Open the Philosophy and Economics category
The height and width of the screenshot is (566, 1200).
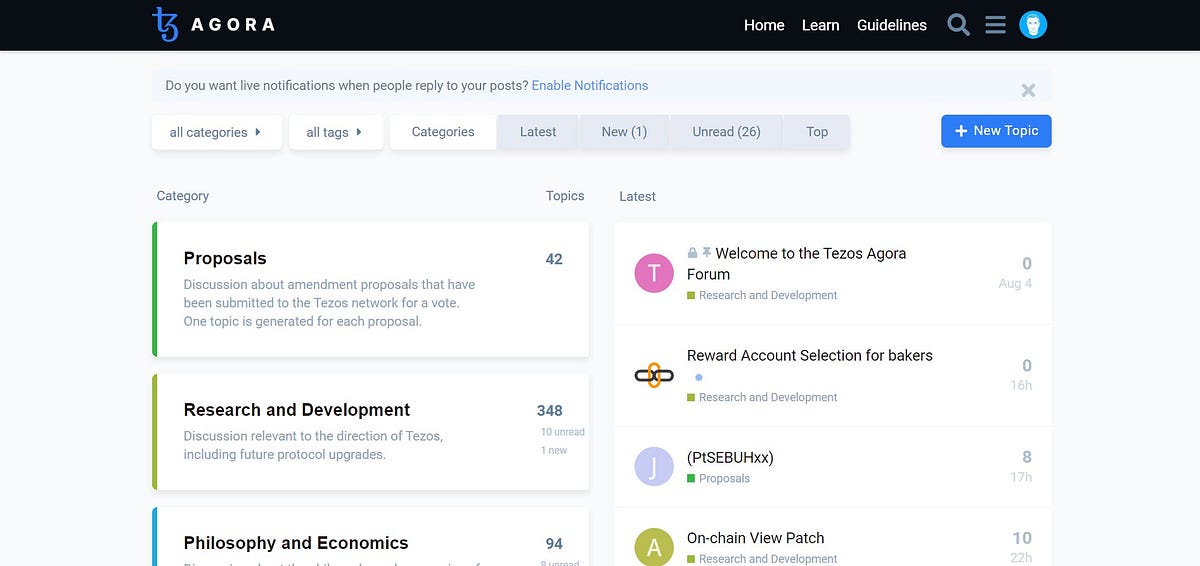(x=296, y=543)
